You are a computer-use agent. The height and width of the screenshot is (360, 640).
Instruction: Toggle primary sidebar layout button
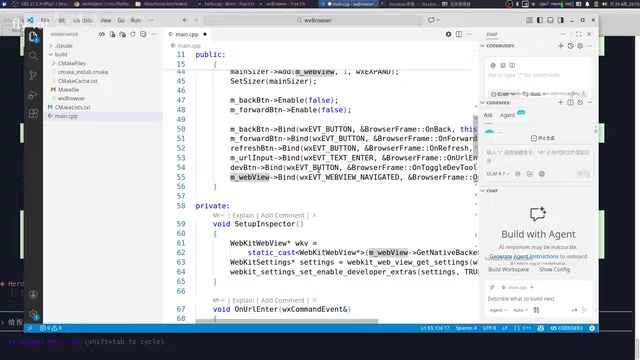point(540,20)
